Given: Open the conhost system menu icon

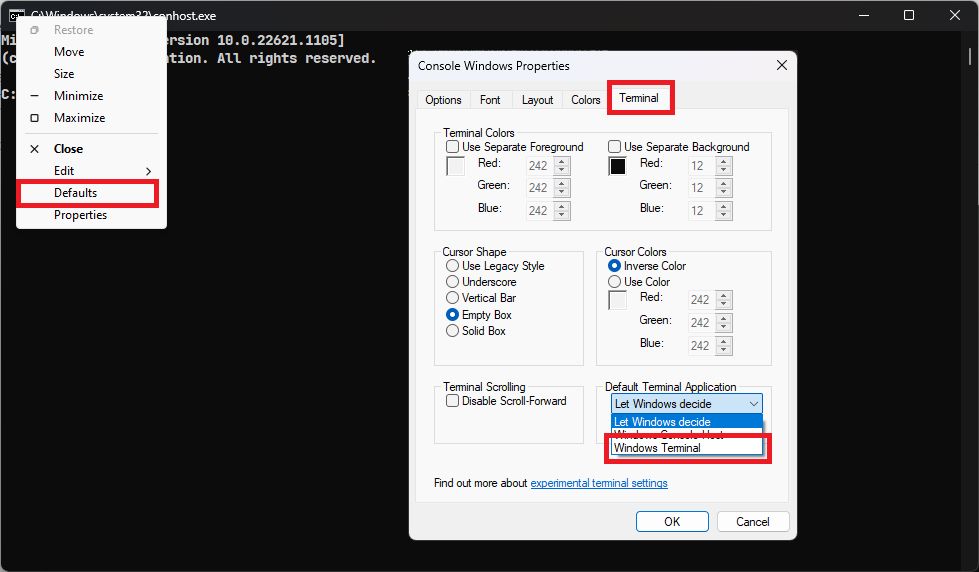Looking at the screenshot, I should click(17, 15).
